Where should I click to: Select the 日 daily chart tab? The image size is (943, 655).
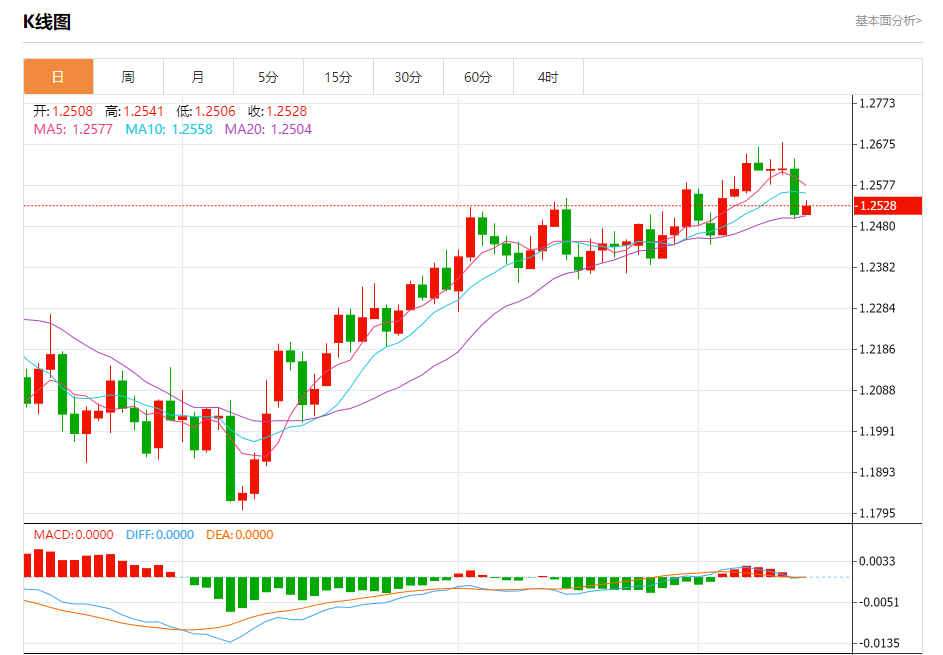click(x=58, y=76)
